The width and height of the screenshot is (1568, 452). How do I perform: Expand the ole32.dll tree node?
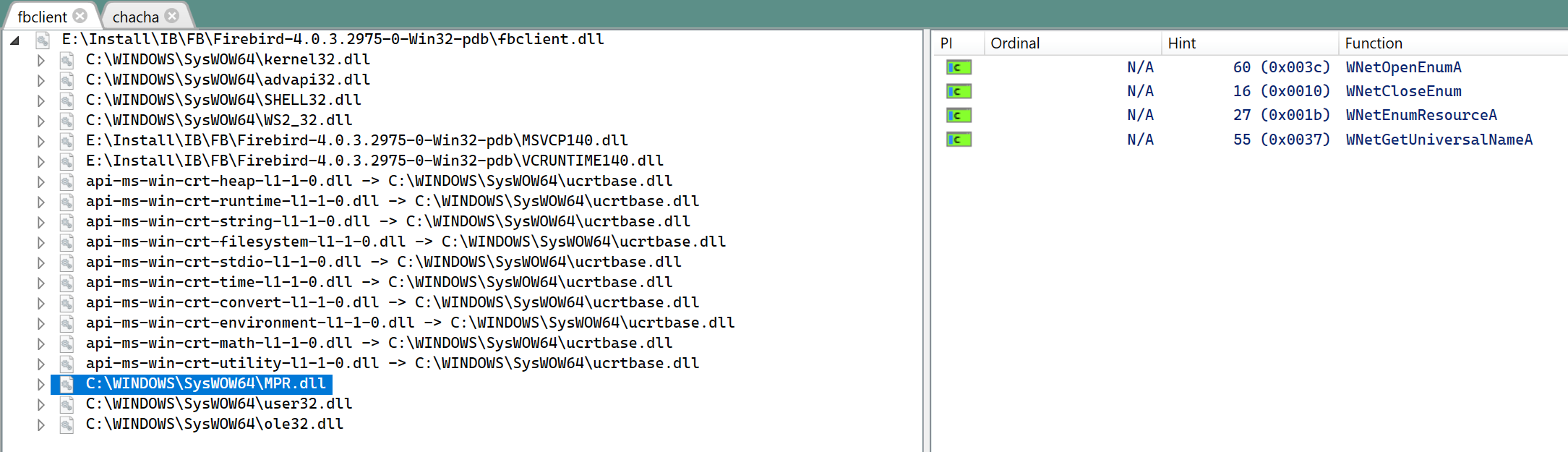[x=41, y=425]
